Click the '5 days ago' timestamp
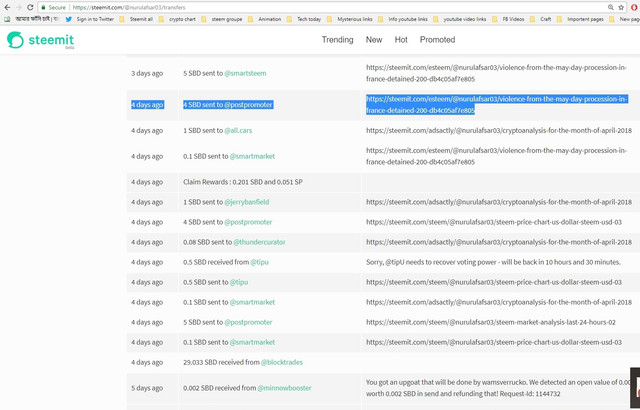Screen dimensions: 640x410 tap(147, 388)
